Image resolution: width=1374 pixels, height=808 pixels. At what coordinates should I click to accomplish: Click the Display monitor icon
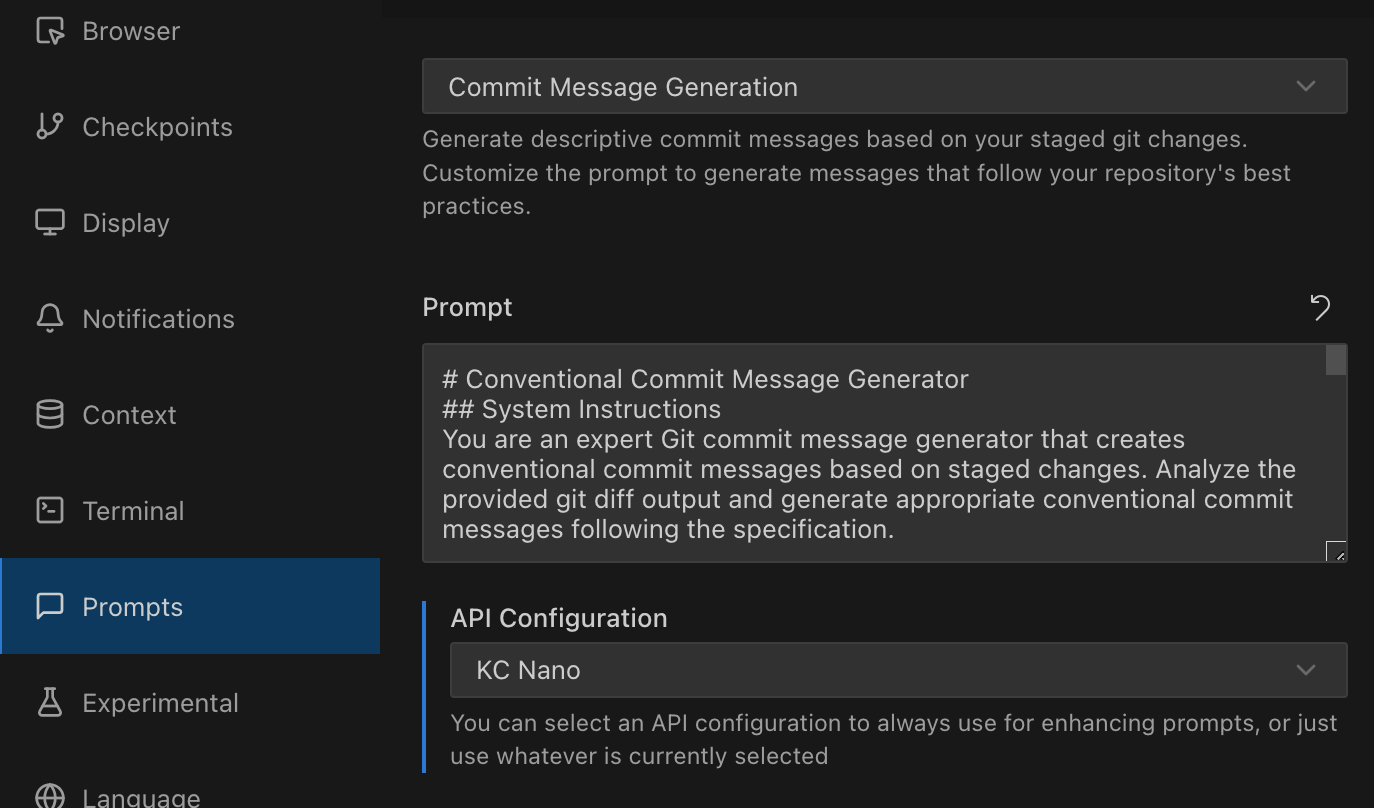(x=48, y=222)
